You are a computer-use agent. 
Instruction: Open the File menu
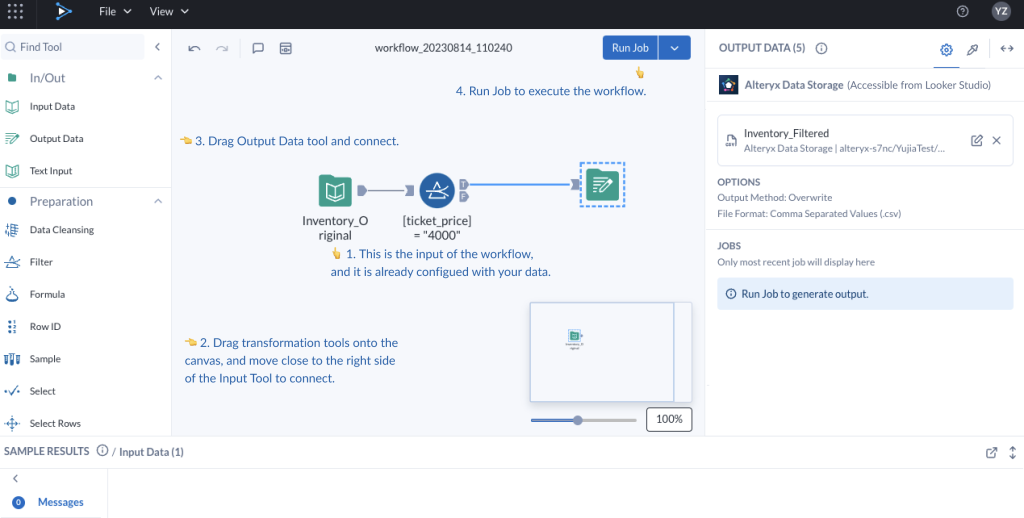pyautogui.click(x=115, y=11)
